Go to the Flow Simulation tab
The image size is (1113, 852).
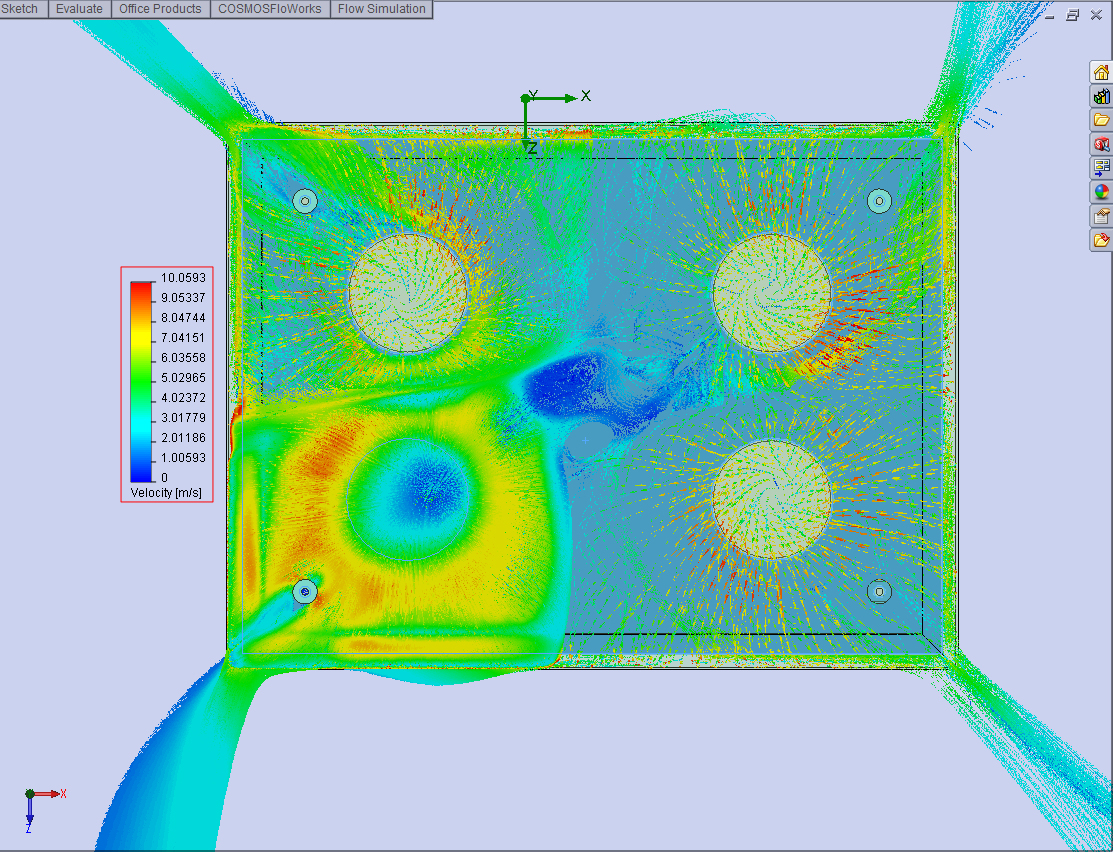tap(381, 9)
